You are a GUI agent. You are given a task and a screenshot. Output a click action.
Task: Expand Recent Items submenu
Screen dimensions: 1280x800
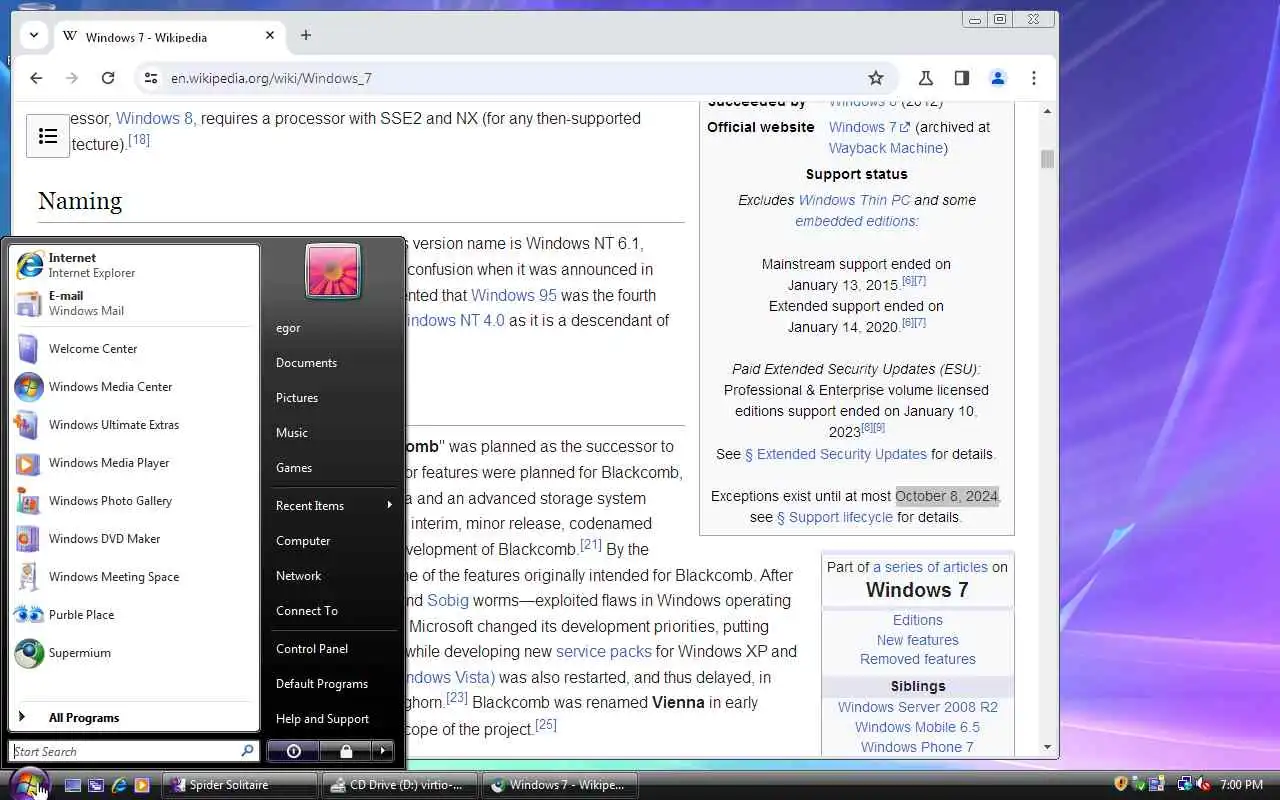coord(333,505)
